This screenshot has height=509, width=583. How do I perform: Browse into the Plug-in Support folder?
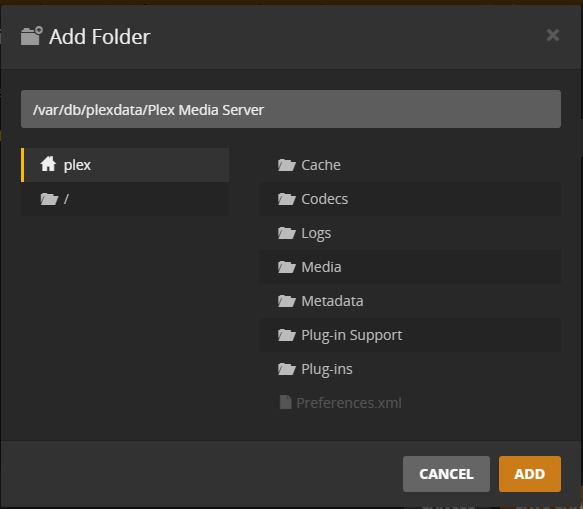410,335
